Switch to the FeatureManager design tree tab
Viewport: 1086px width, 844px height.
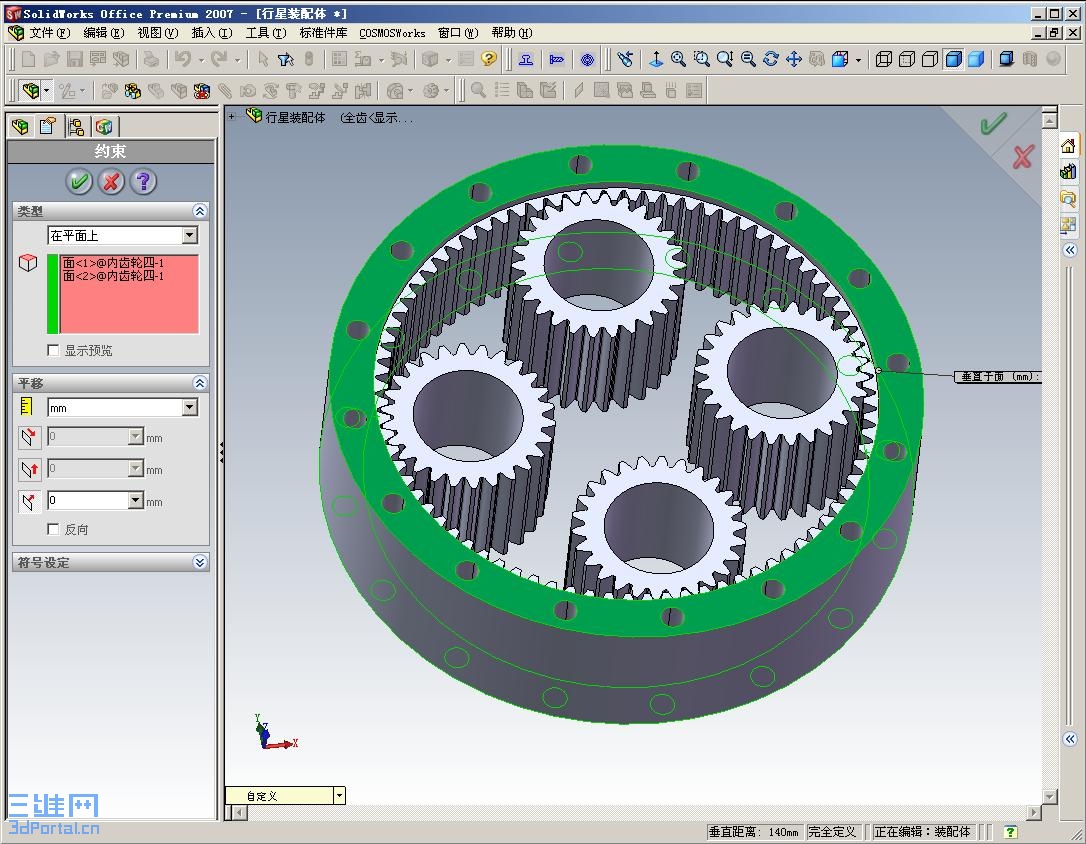21,126
